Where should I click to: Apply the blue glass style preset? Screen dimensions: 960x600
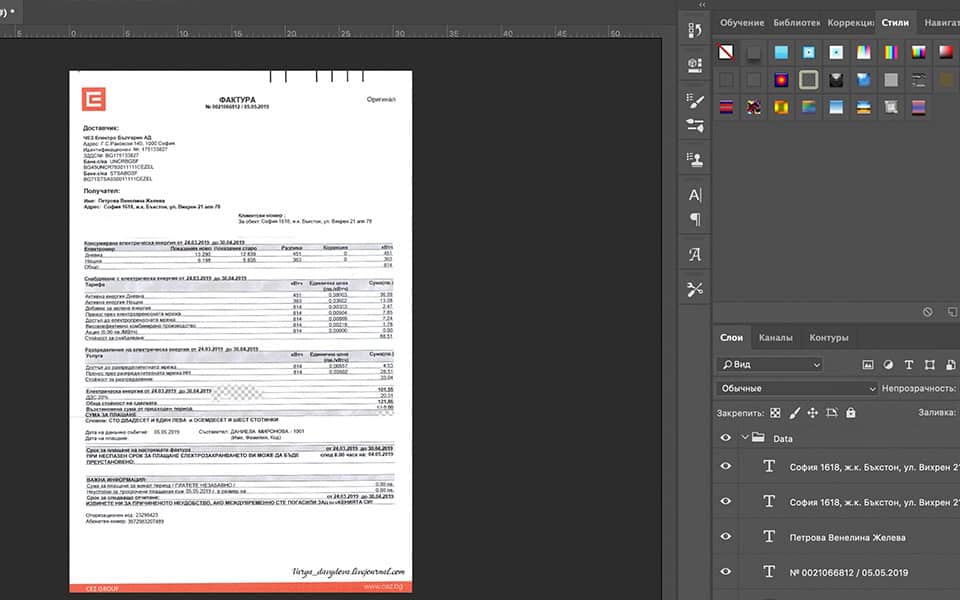[x=864, y=80]
